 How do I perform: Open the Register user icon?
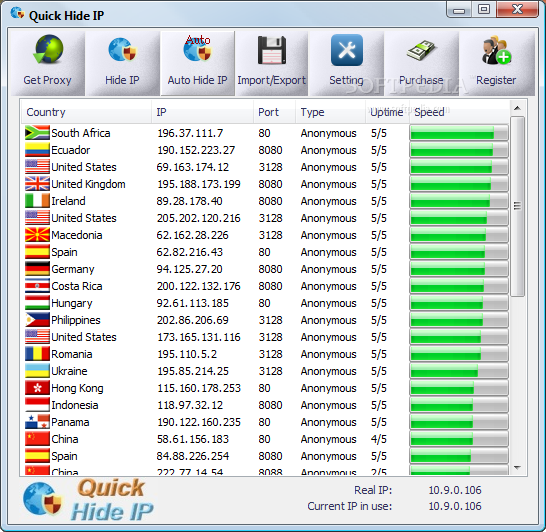497,63
